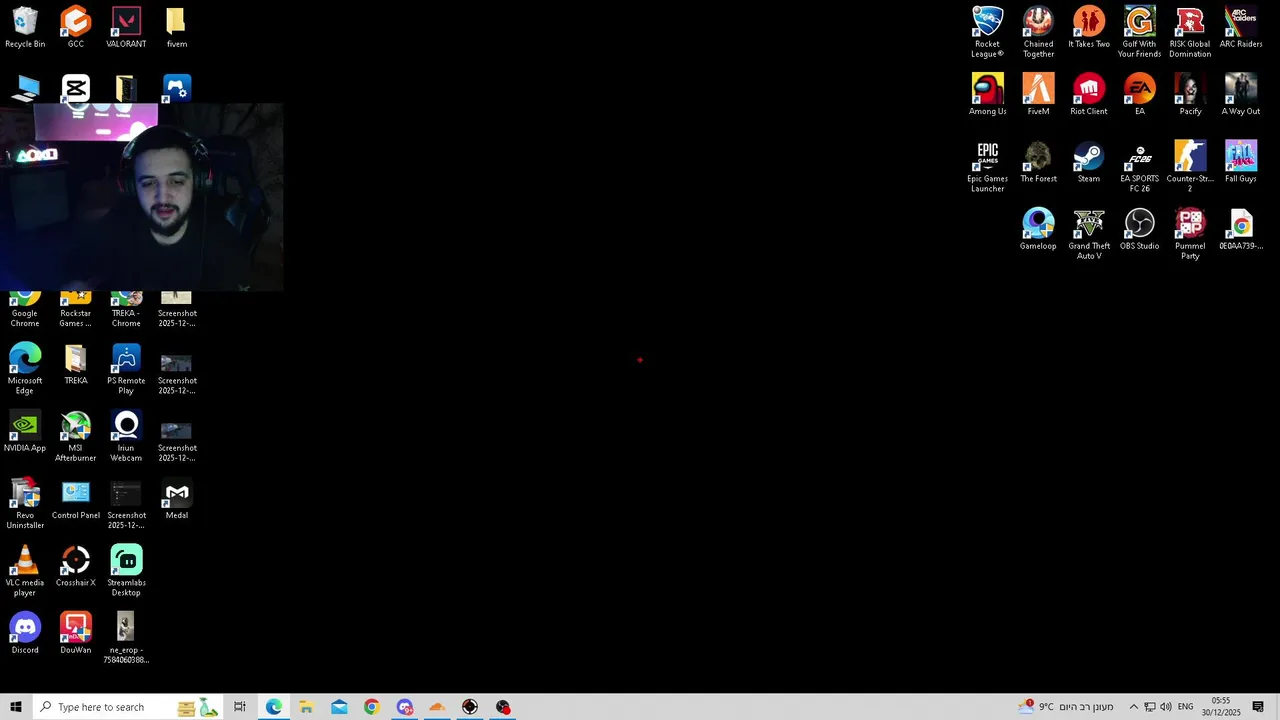Image resolution: width=1280 pixels, height=720 pixels.
Task: Open the network status tray icon
Action: point(1149,707)
